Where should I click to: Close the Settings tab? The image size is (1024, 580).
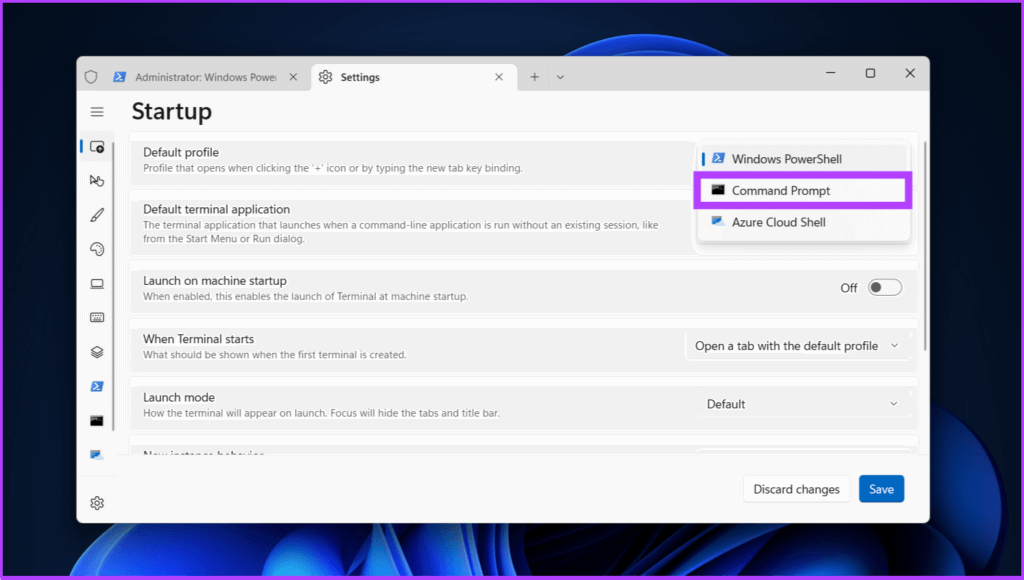[499, 77]
